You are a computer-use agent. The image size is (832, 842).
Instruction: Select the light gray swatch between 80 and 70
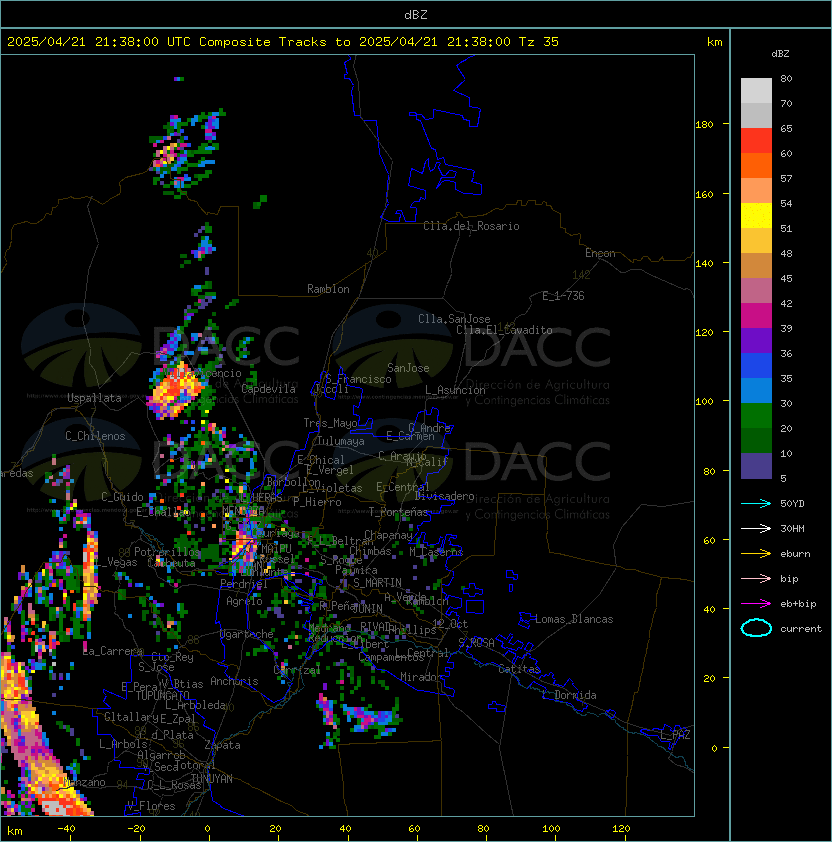[x=756, y=91]
